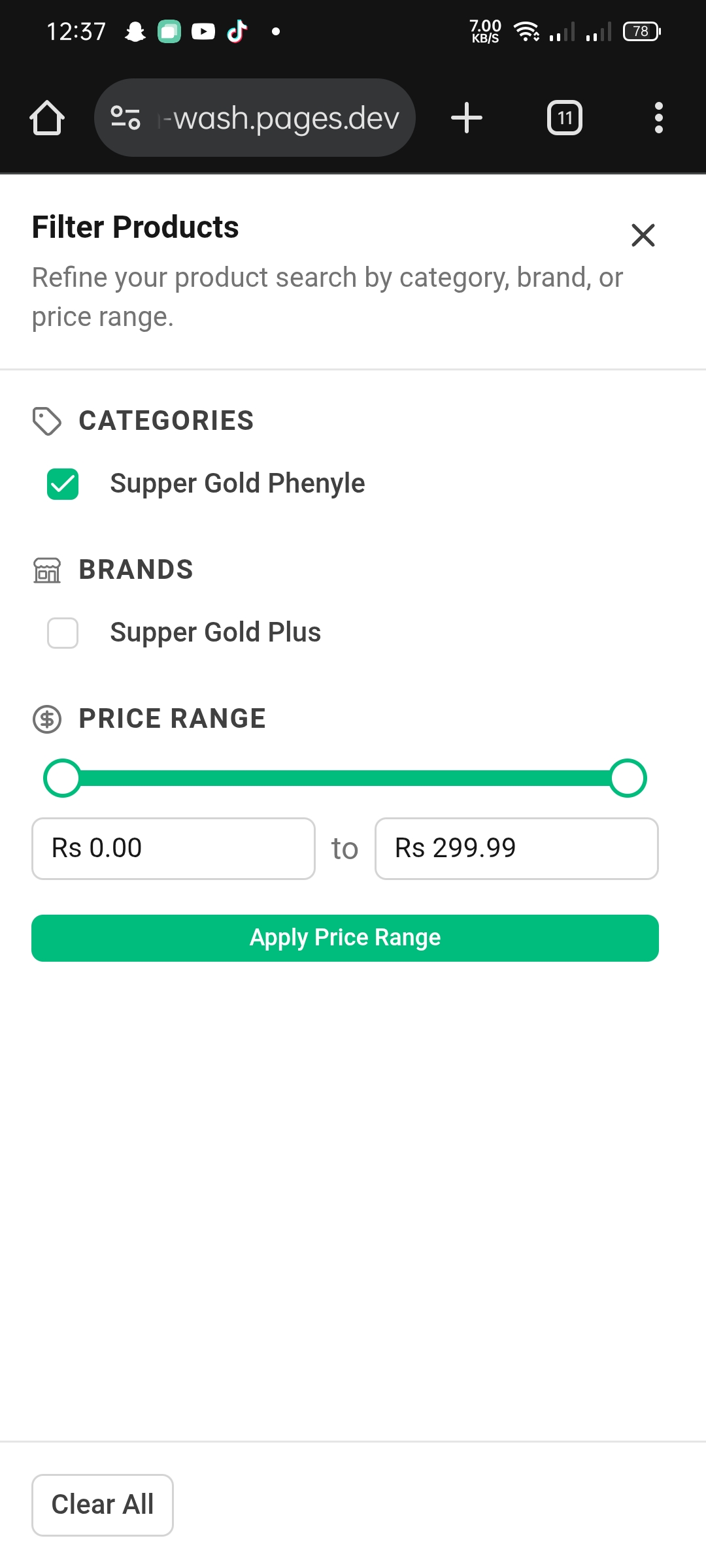Open site settings icon in address bar
The width and height of the screenshot is (706, 1568).
(x=126, y=118)
